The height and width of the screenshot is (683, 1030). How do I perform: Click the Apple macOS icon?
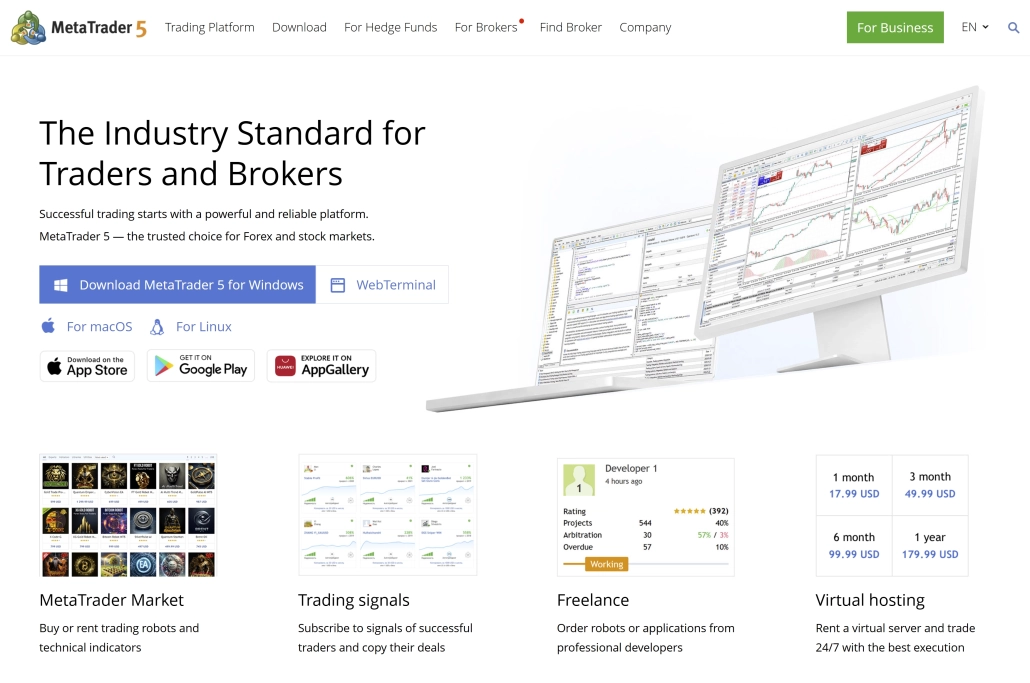click(48, 326)
